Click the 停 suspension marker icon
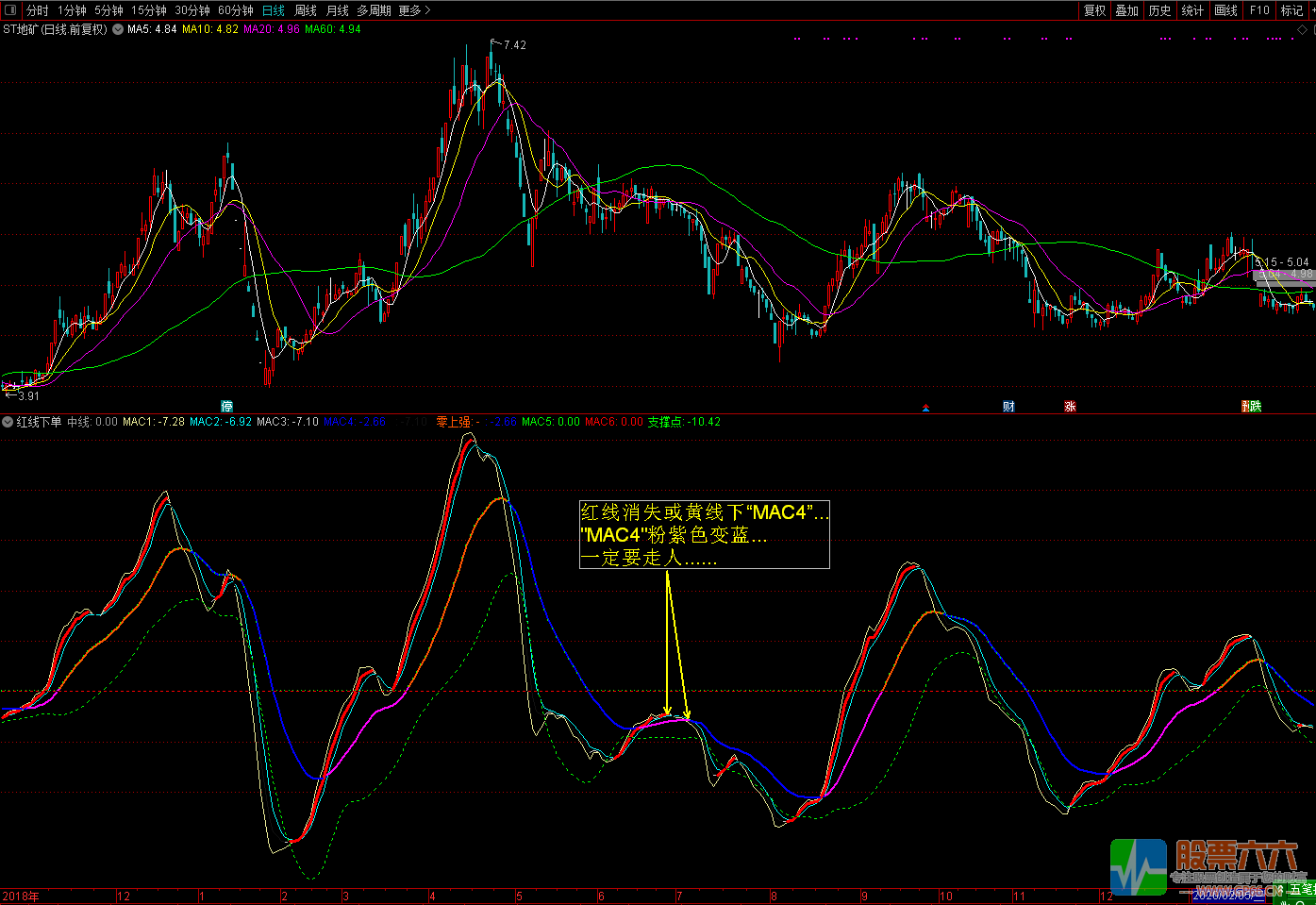 227,407
